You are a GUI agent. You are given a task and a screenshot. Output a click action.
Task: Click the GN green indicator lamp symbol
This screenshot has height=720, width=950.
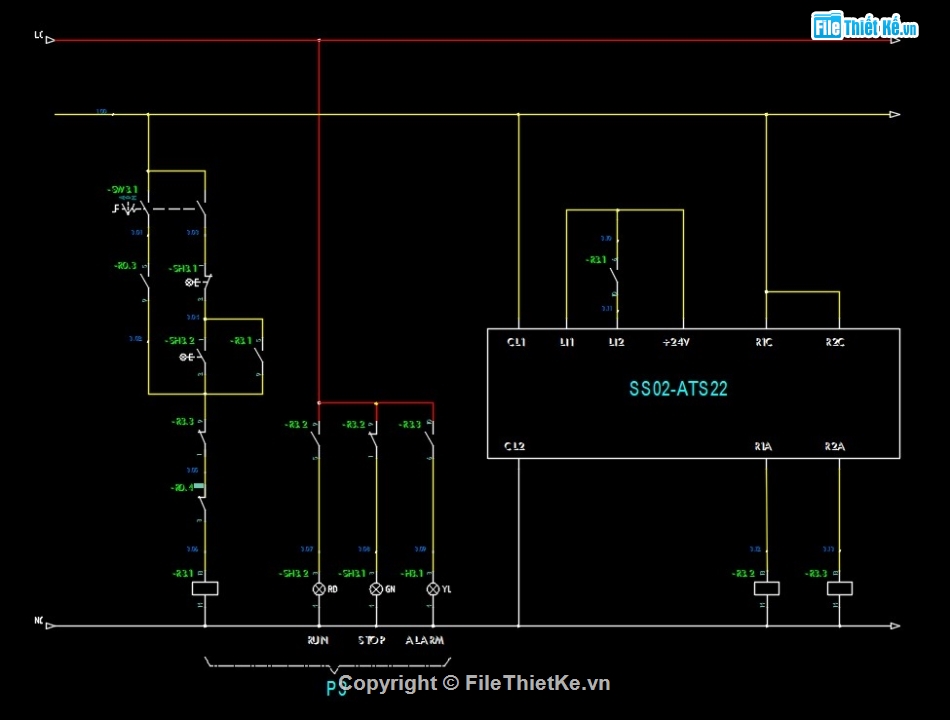[375, 589]
